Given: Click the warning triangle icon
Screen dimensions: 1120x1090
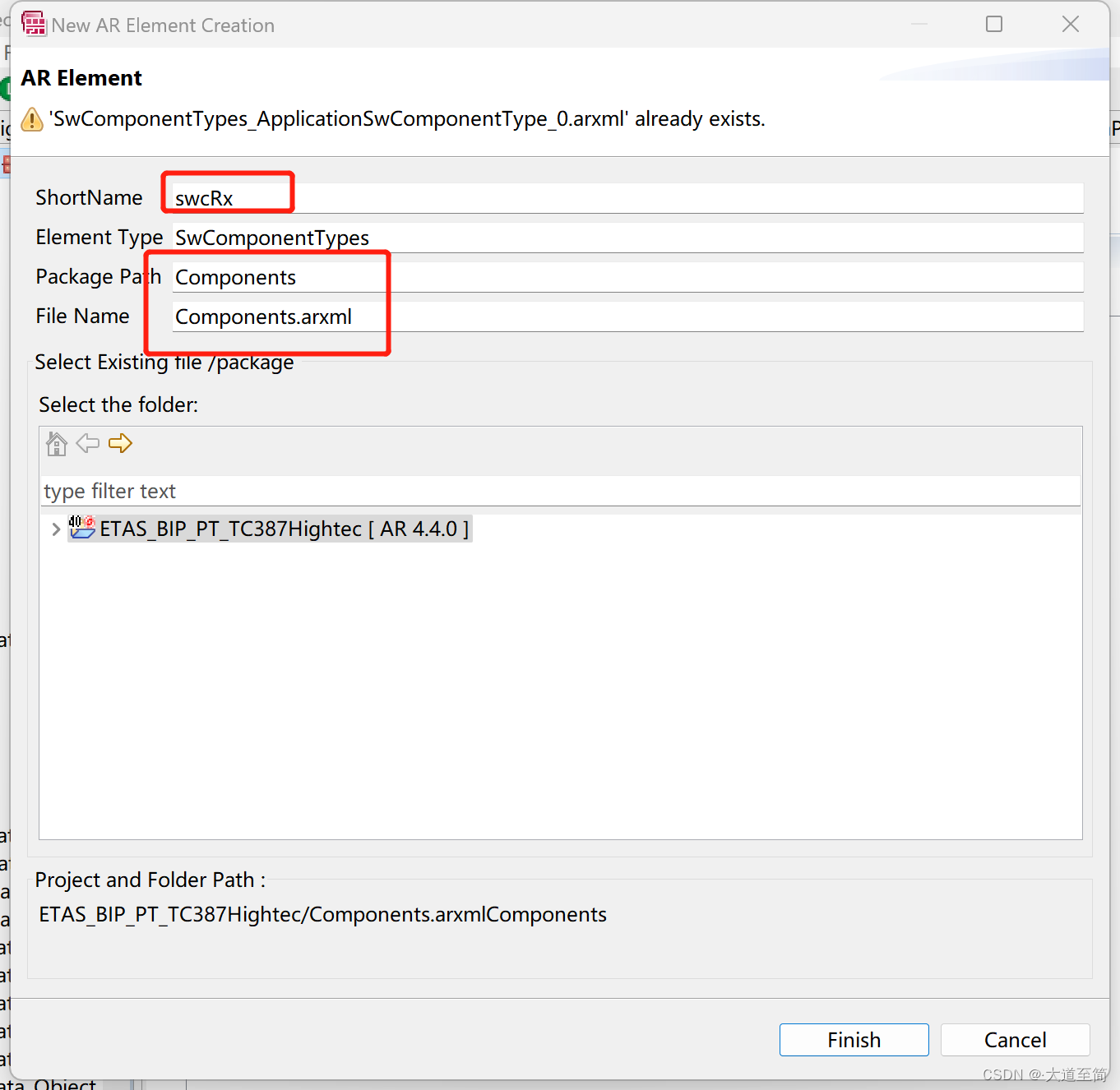Looking at the screenshot, I should tap(31, 119).
